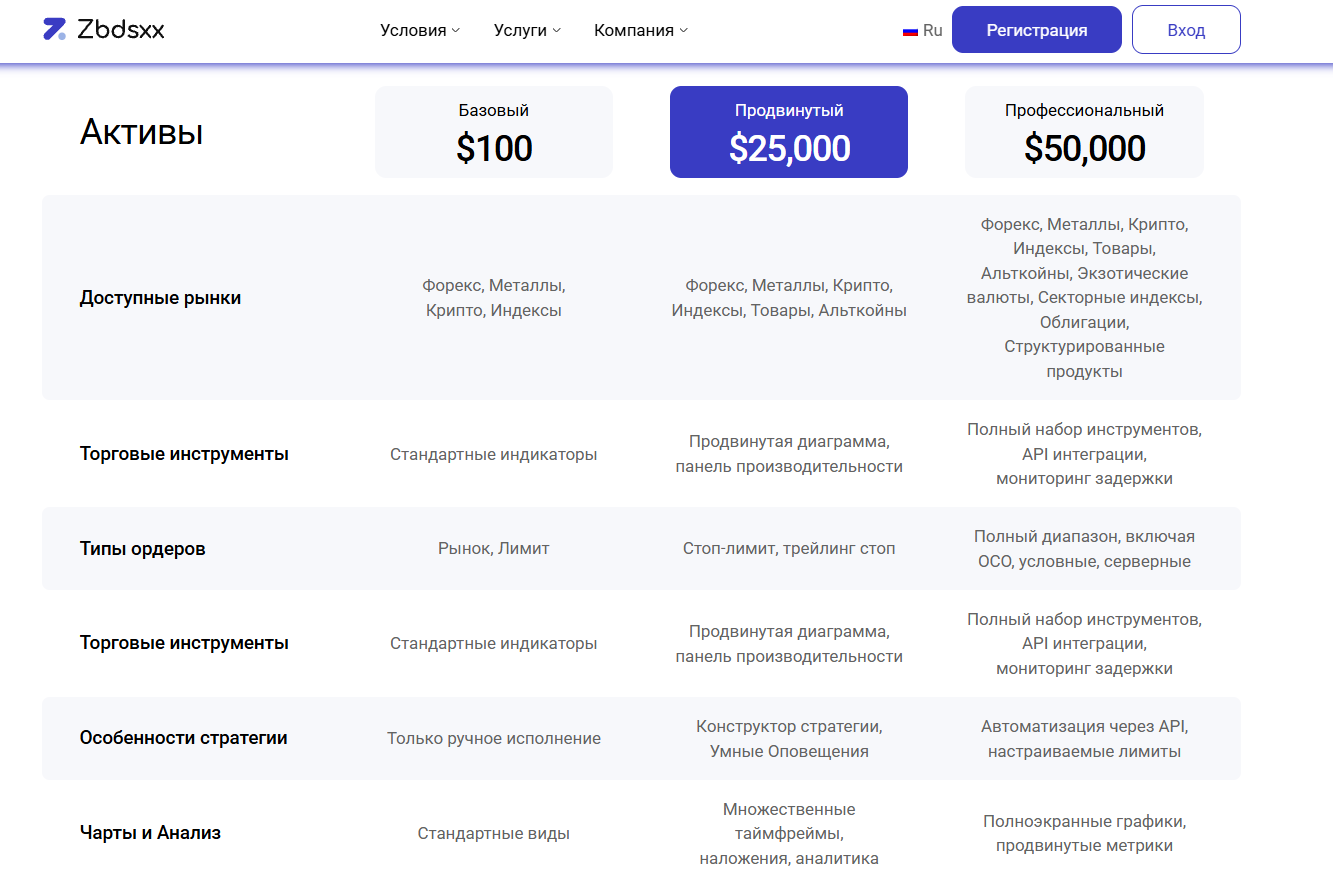Image resolution: width=1333 pixels, height=870 pixels.
Task: Expand the Условия dropdown menu
Action: 420,30
